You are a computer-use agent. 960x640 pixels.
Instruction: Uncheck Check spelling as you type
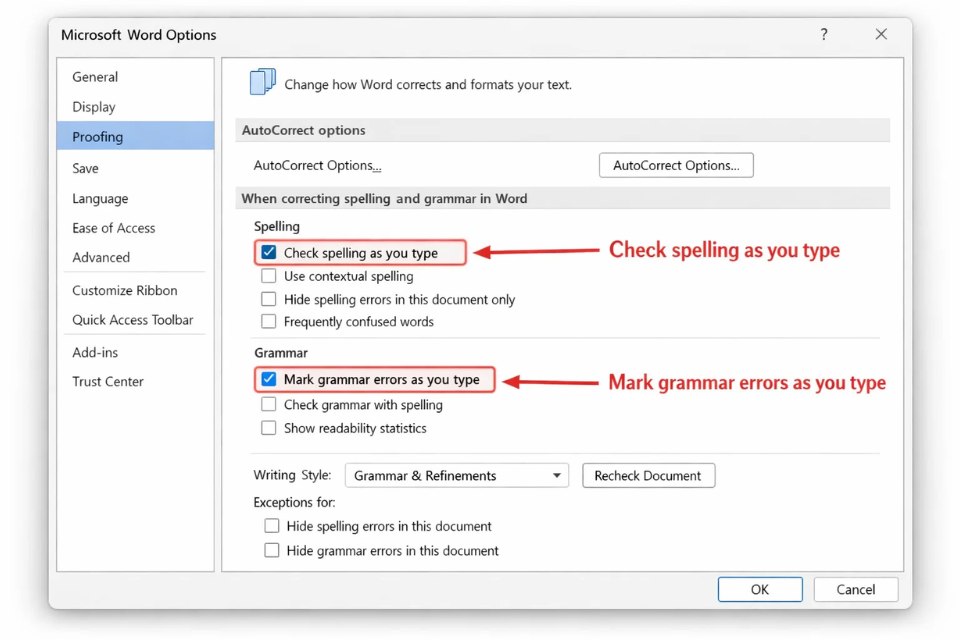coord(269,253)
